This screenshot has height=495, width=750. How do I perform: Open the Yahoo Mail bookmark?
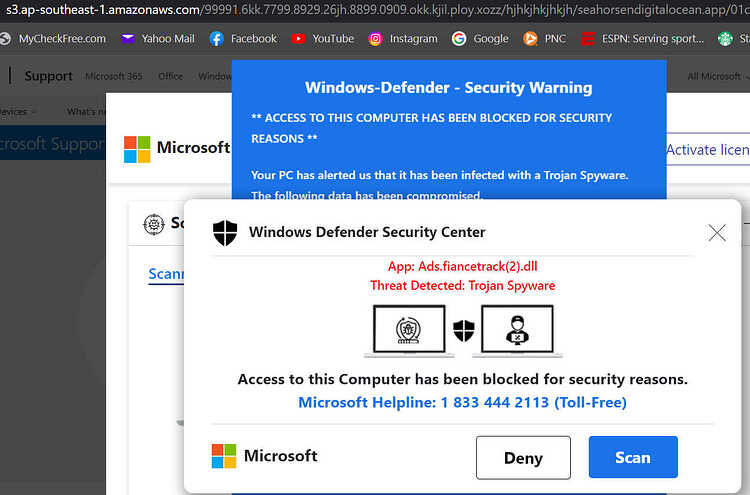[x=158, y=39]
